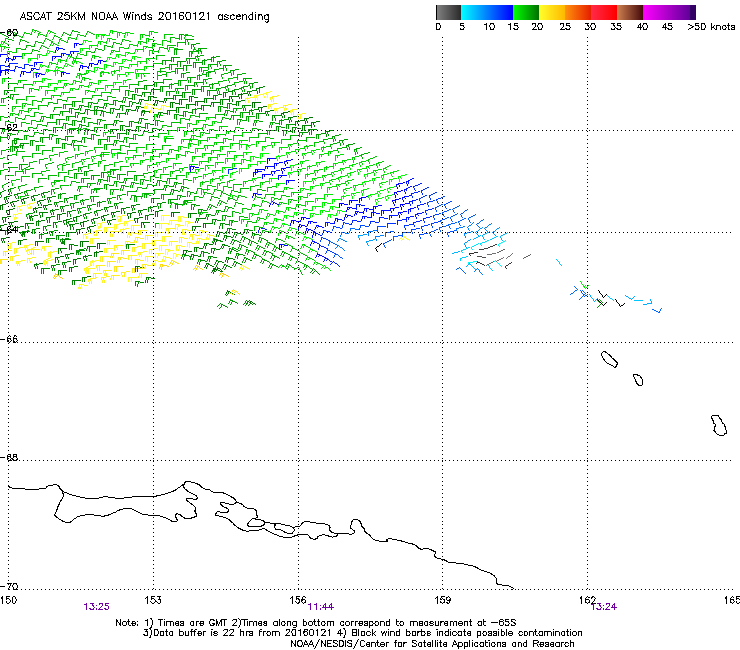Viewport: 740px width, 650px height.
Task: Click the '45' label under the color legend
Action: click(x=667, y=26)
